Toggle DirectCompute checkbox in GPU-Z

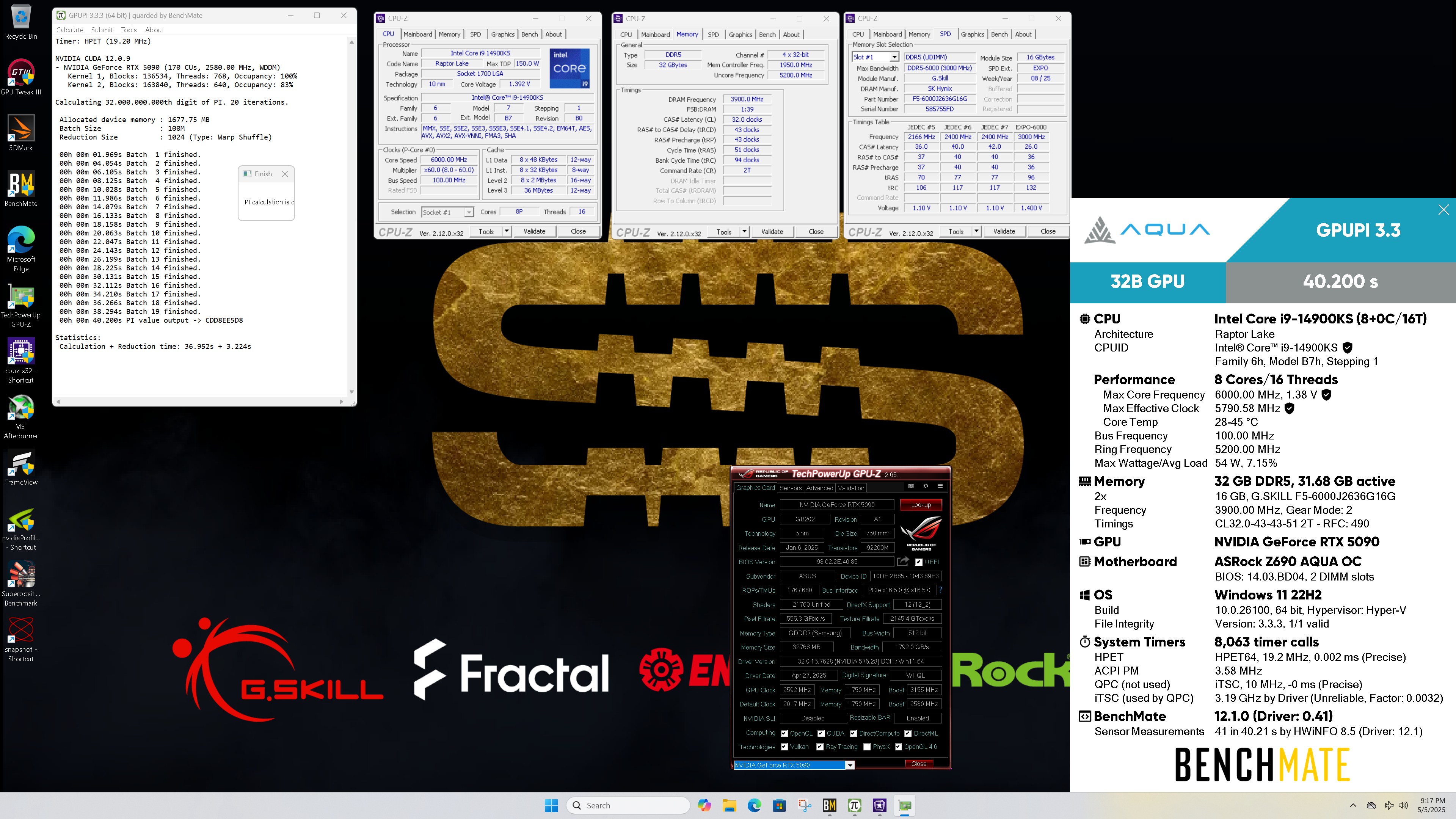point(853,733)
